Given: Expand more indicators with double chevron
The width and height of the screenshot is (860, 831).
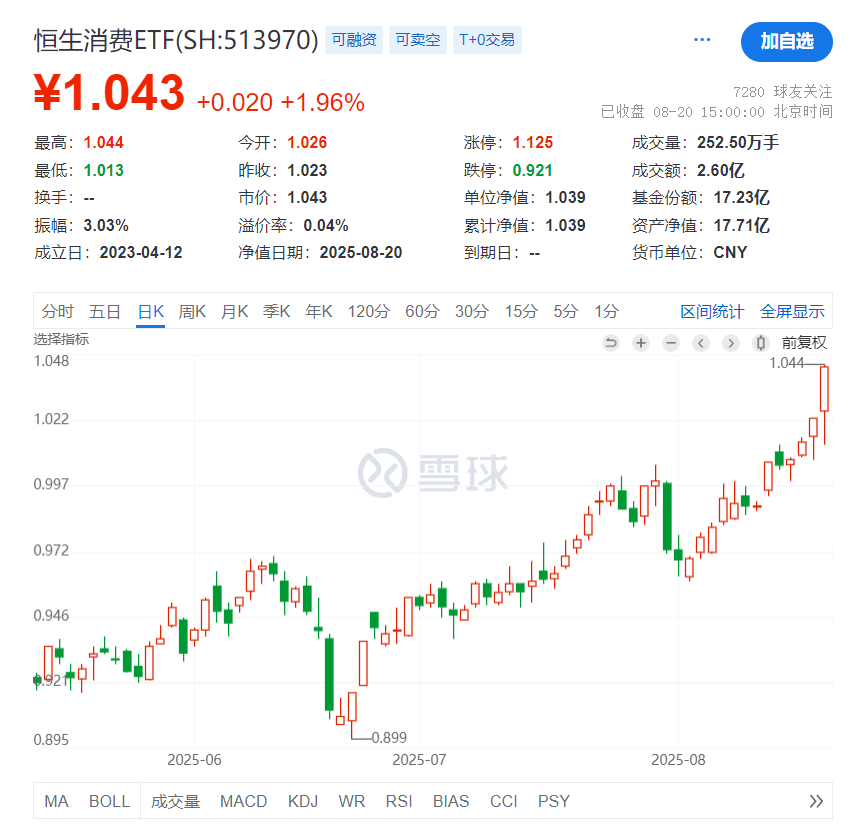Looking at the screenshot, I should (816, 801).
